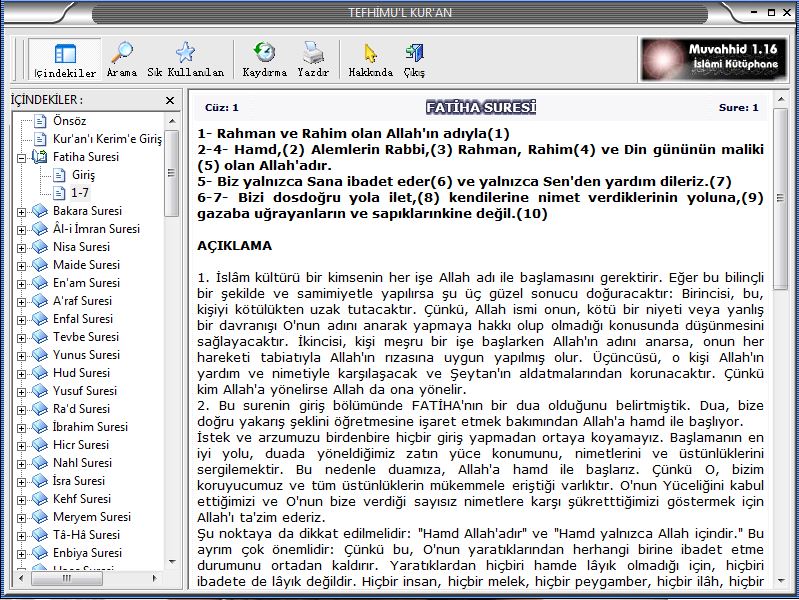Click the Muvahhid 1.16 İslâmi Kütüphane banner

[713, 59]
